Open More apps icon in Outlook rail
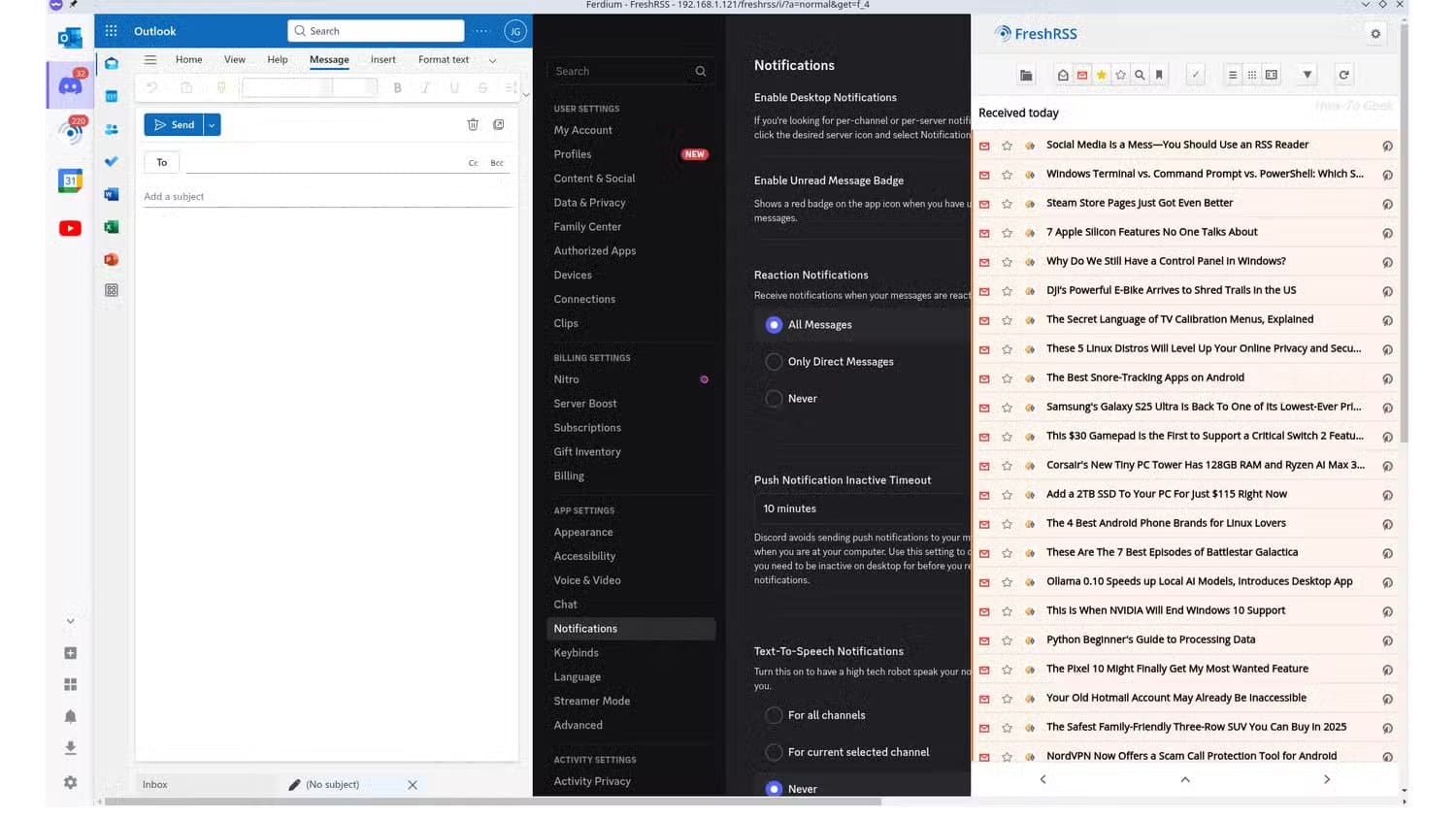The width and height of the screenshot is (1456, 819). click(112, 290)
